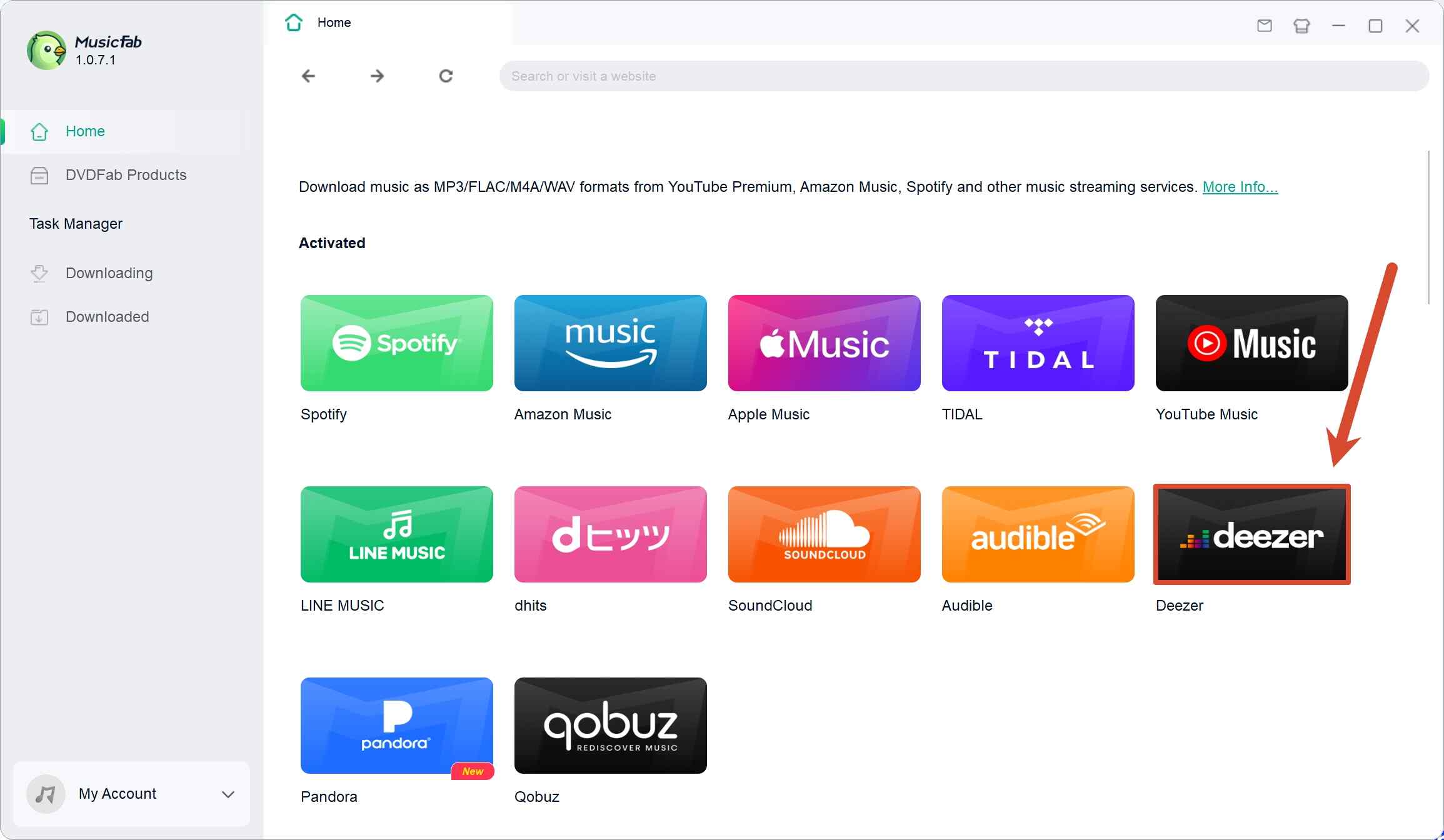Click the Spotify label text

[324, 414]
